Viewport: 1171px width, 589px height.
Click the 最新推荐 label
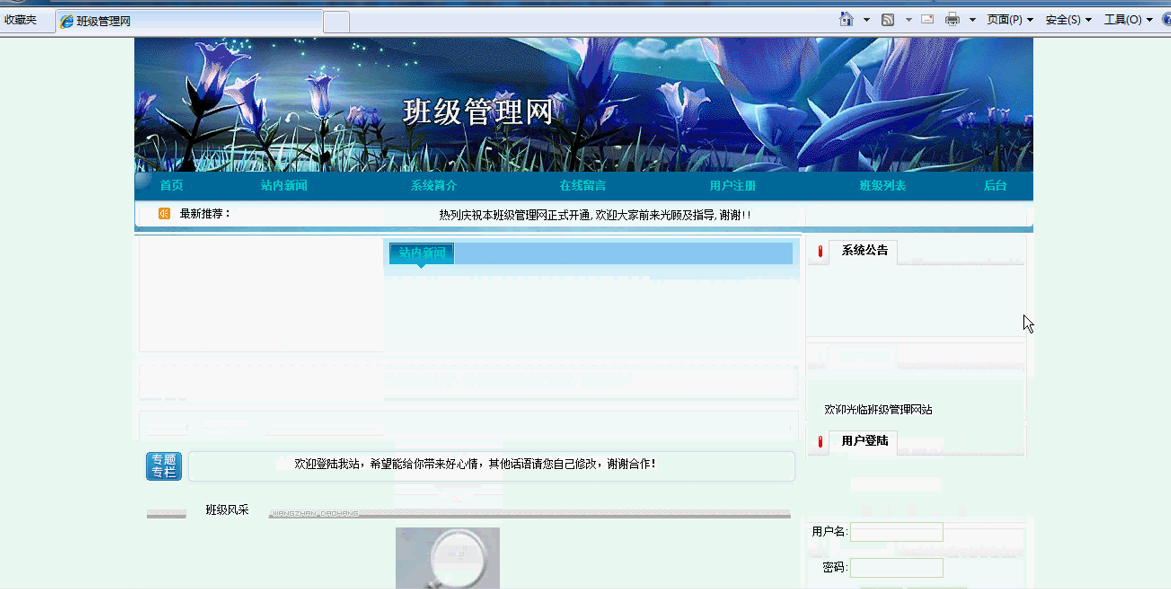click(x=205, y=214)
